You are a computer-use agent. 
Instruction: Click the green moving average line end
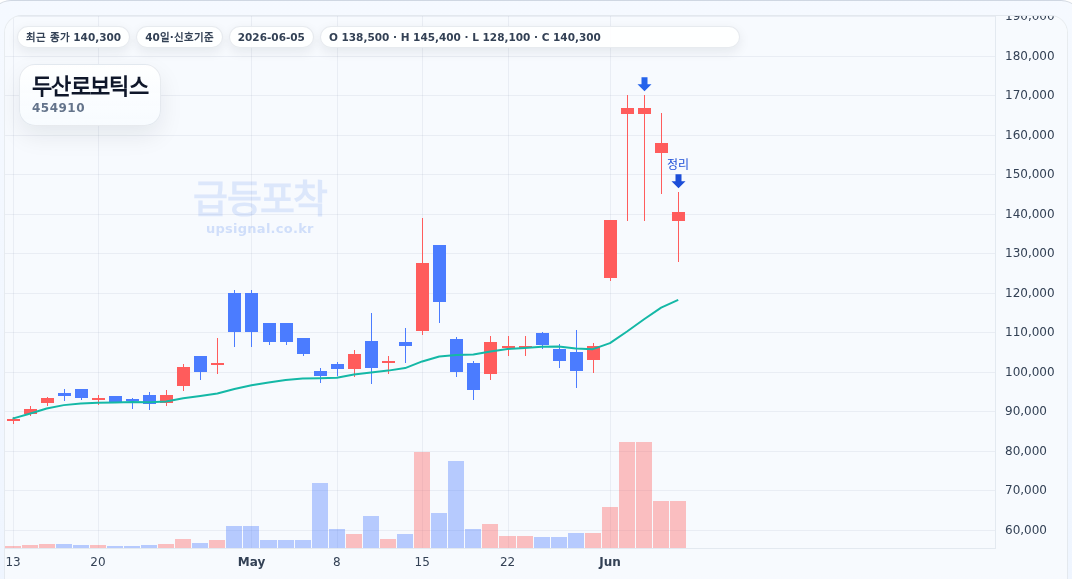coord(677,300)
